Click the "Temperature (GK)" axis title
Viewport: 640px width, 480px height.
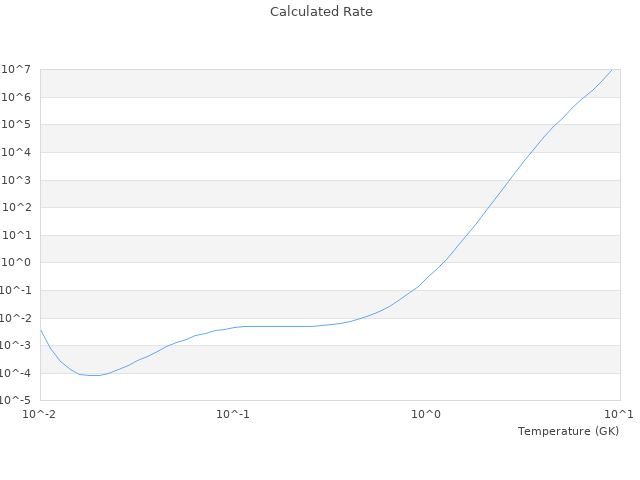coord(568,431)
